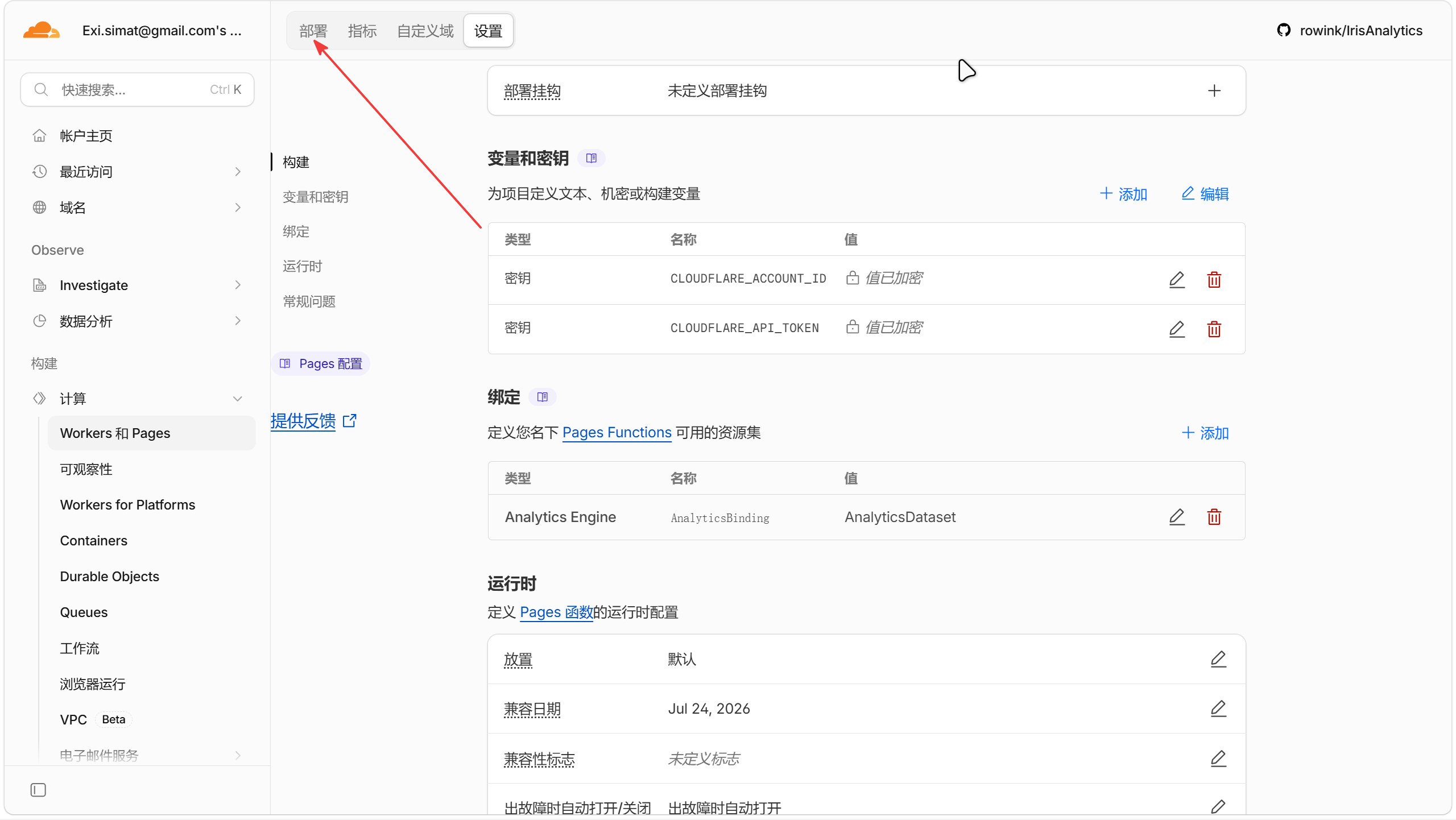1456x820 pixels.
Task: Collapse the 计算 section chevron
Action: (x=238, y=398)
